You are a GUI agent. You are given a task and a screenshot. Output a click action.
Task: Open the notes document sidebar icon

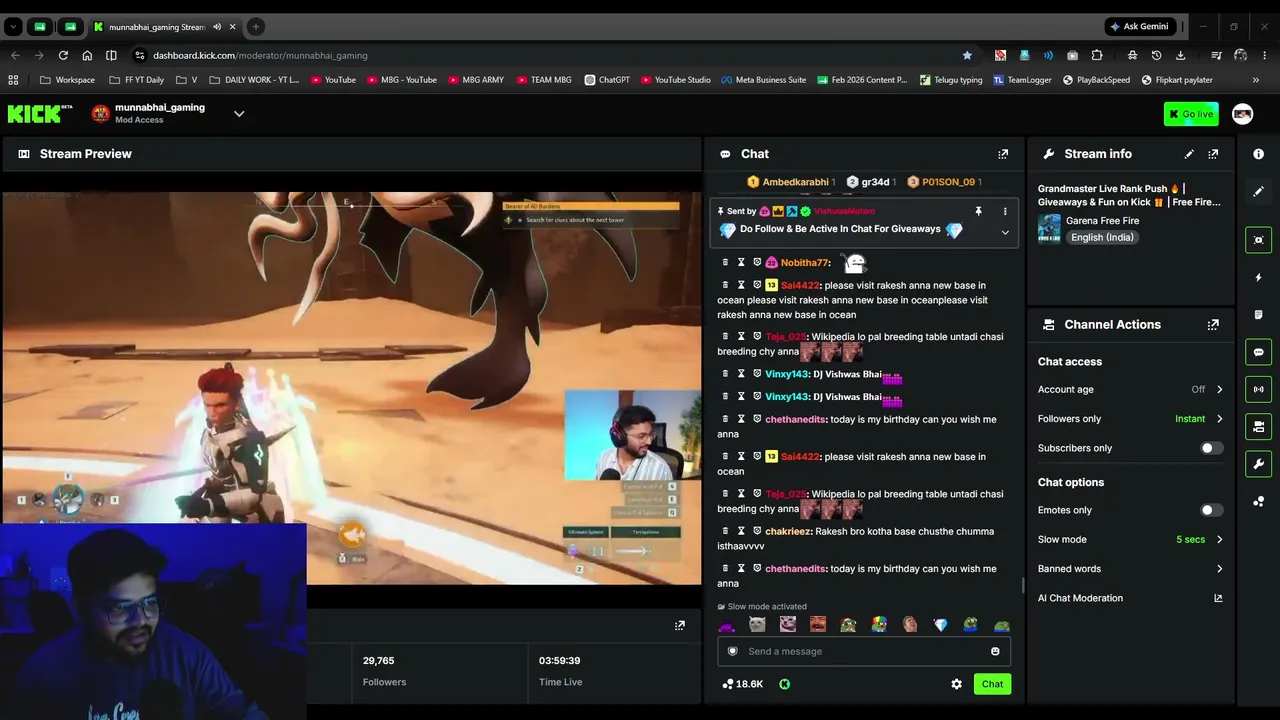point(1258,315)
